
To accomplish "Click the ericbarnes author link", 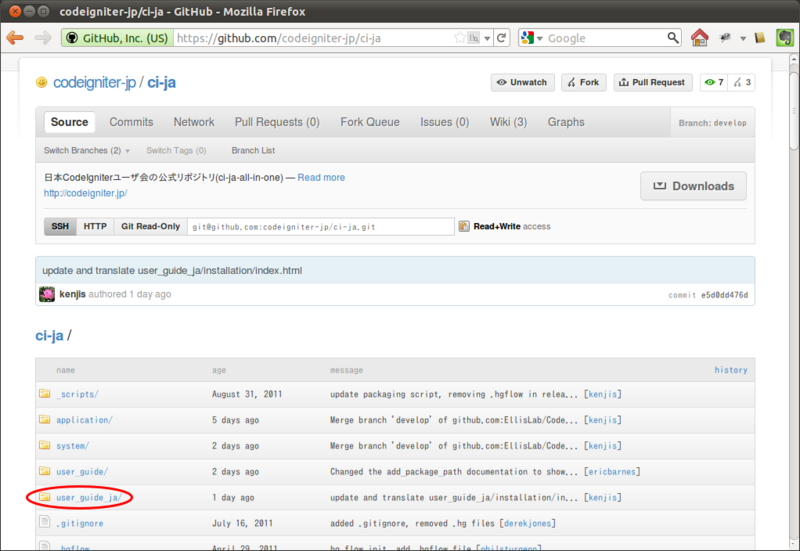I will pyautogui.click(x=612, y=472).
